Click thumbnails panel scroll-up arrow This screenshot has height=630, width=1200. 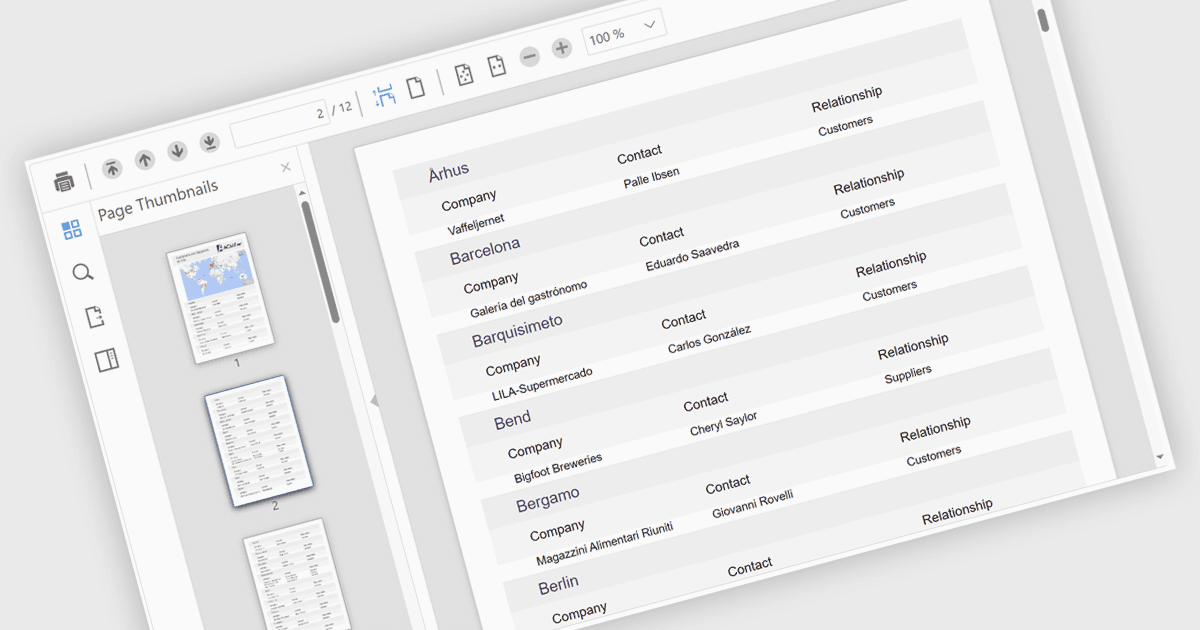tap(302, 192)
